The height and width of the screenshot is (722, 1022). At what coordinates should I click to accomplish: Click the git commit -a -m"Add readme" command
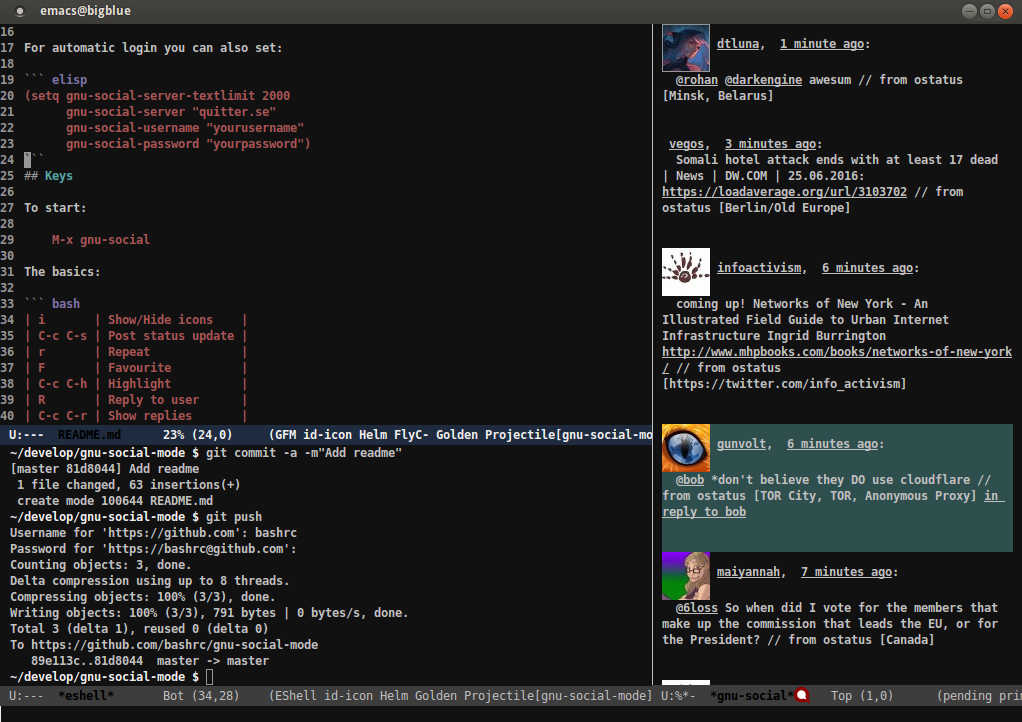tap(304, 453)
